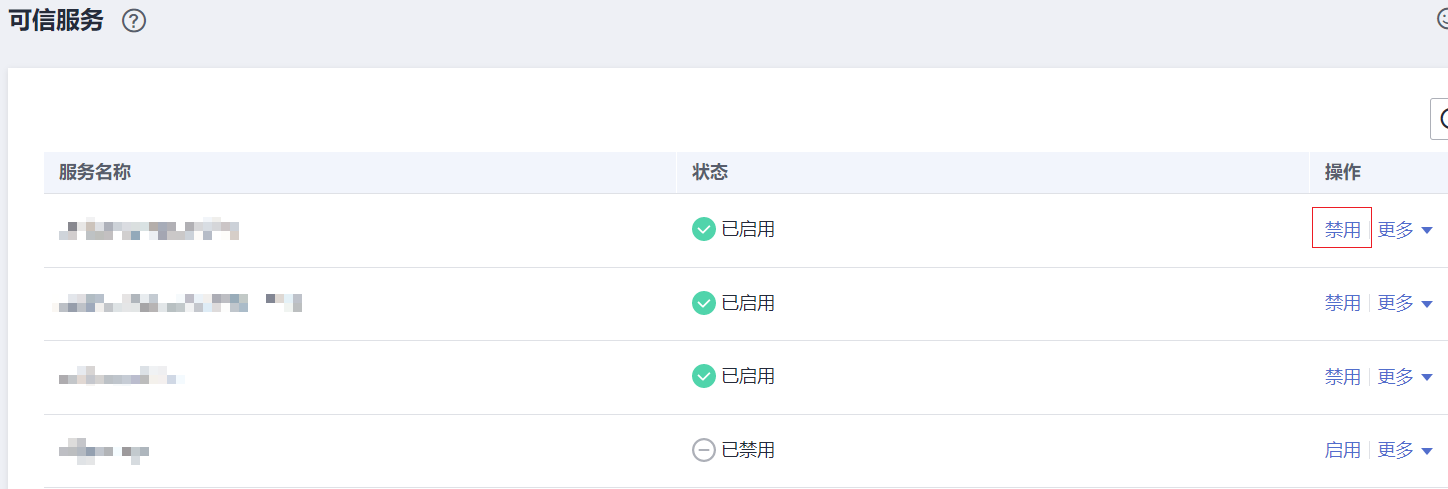Select the service name in the 已禁用 row
This screenshot has height=489, width=1448.
pos(104,451)
